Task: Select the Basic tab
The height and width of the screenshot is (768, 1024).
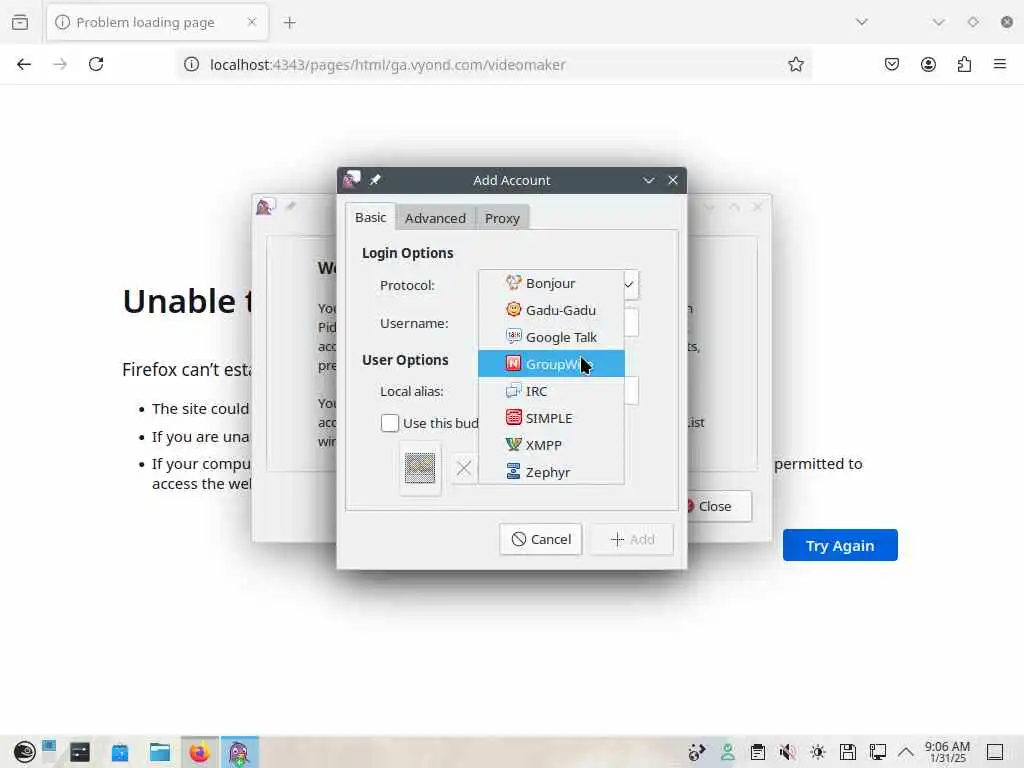Action: click(370, 217)
